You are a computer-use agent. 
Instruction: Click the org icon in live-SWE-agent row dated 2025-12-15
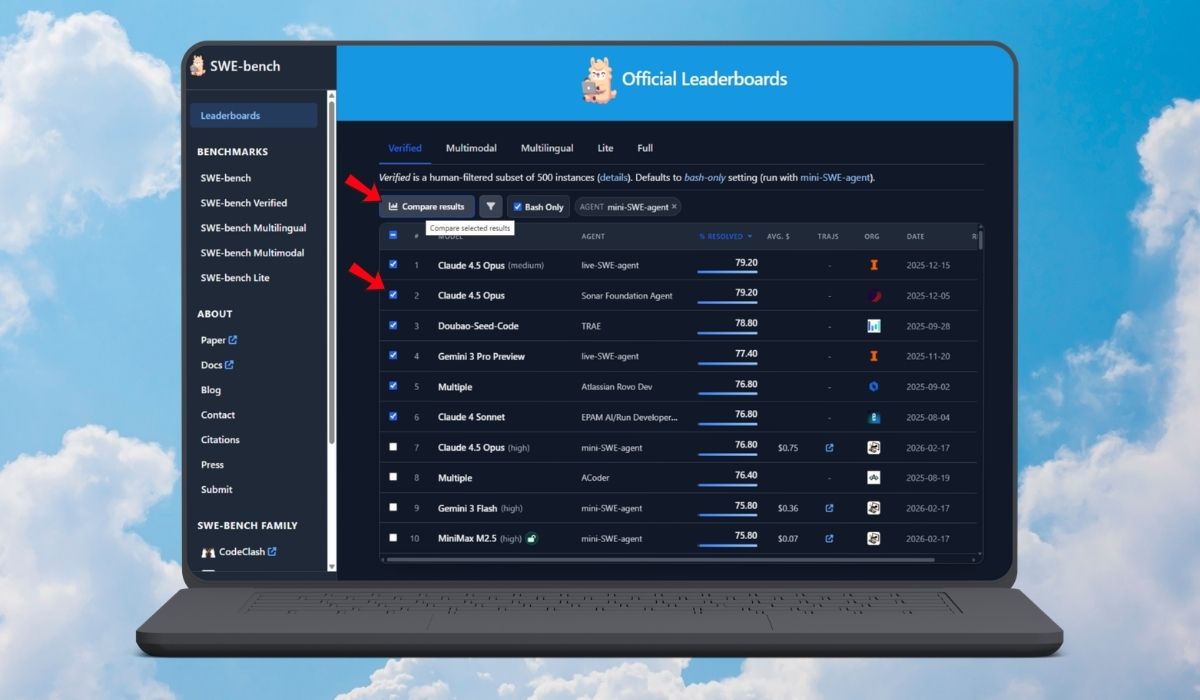873,265
